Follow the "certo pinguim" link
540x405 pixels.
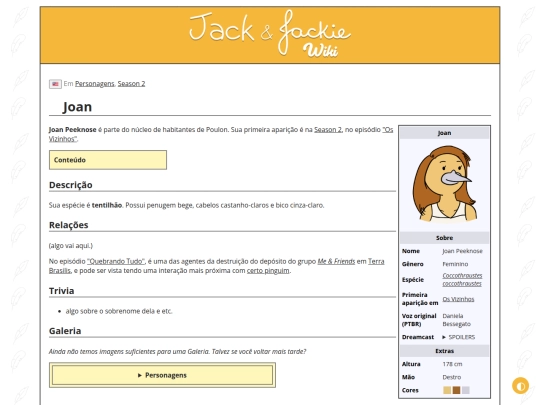tap(268, 271)
